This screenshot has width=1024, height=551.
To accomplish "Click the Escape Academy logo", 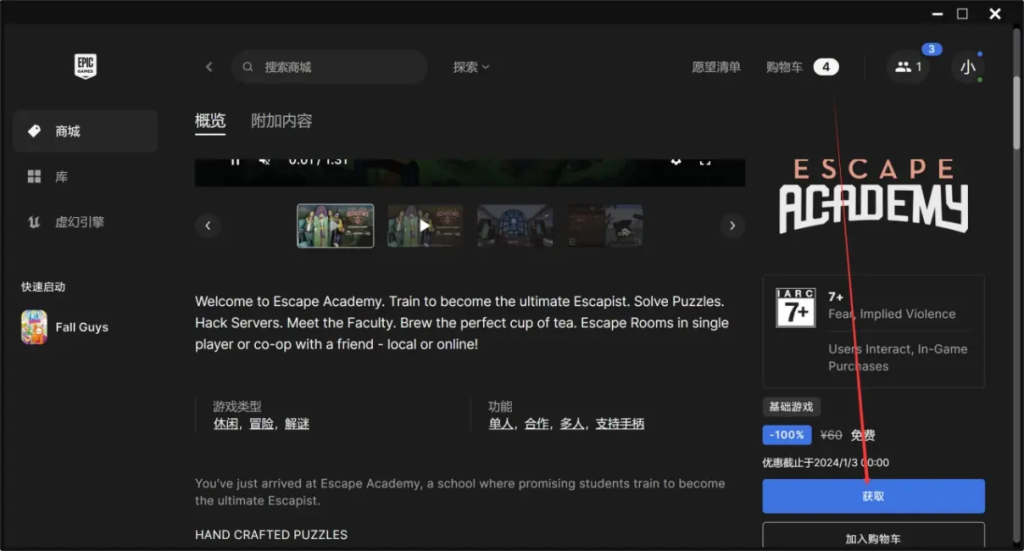I will (x=873, y=196).
